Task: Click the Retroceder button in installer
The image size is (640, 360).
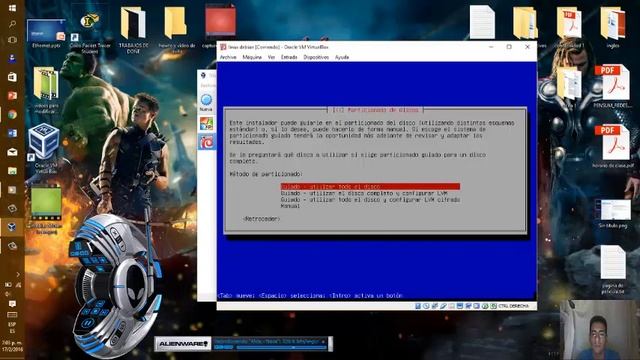Action: (x=261, y=219)
